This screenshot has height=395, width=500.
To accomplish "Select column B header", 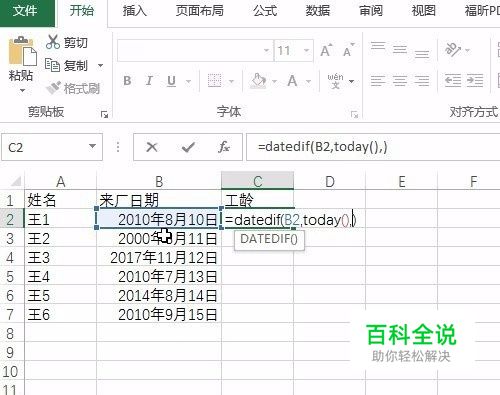I will click(x=159, y=182).
